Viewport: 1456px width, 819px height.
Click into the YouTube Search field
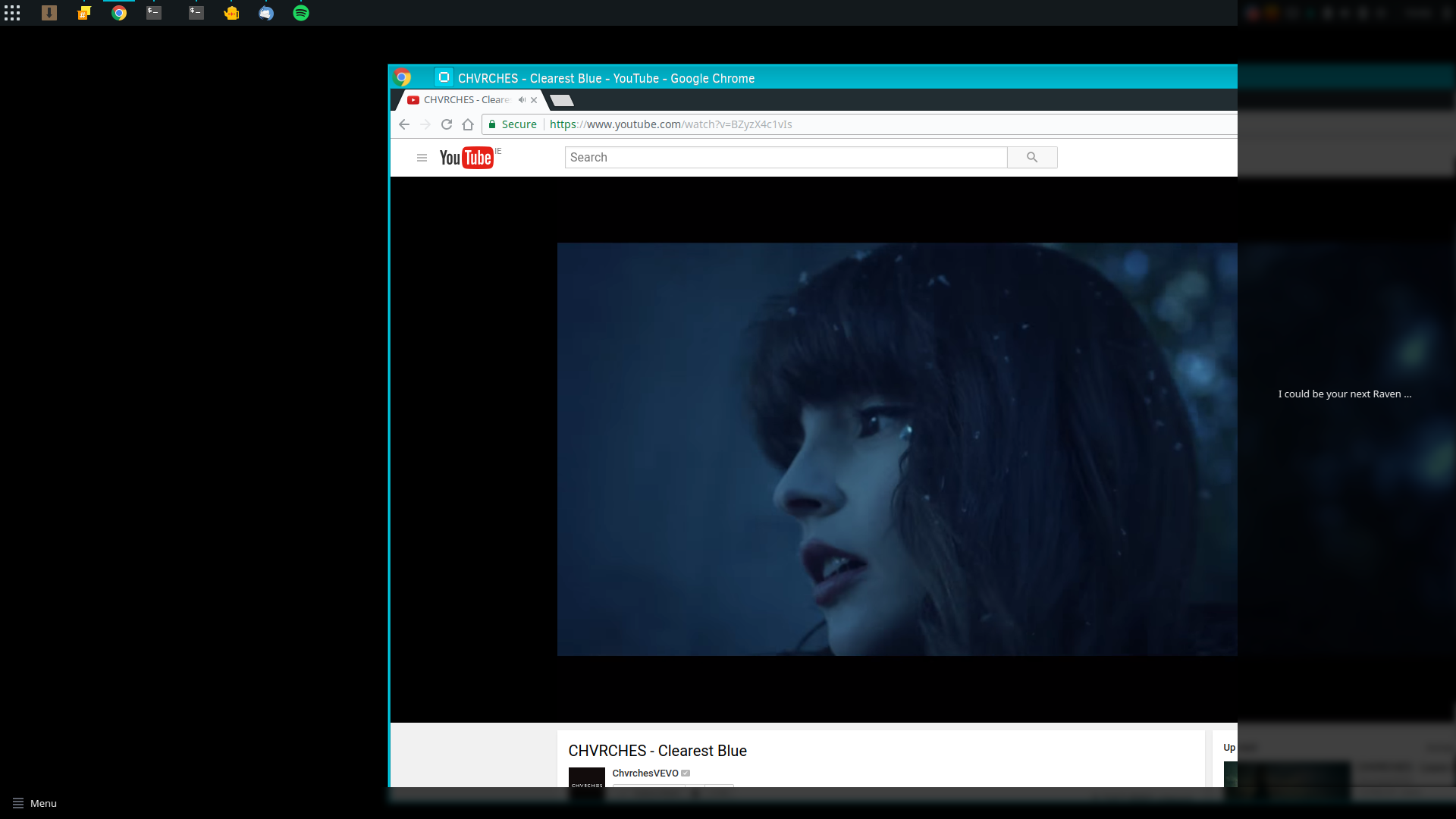coord(786,157)
